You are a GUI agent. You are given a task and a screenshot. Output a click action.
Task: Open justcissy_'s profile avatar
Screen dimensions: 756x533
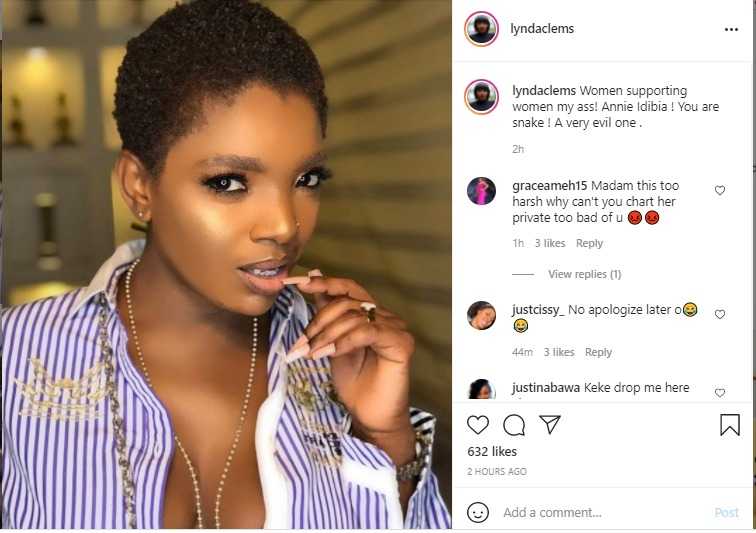tap(481, 315)
